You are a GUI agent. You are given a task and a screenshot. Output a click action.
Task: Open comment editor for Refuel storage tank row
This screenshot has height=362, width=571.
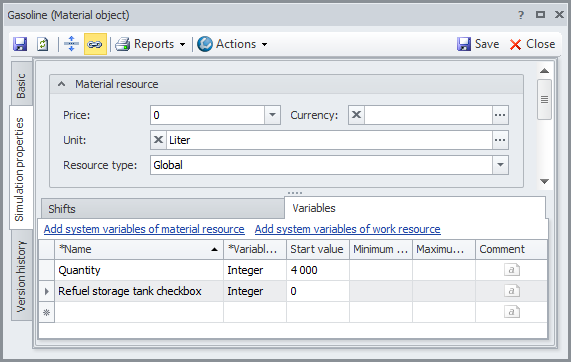(x=512, y=291)
